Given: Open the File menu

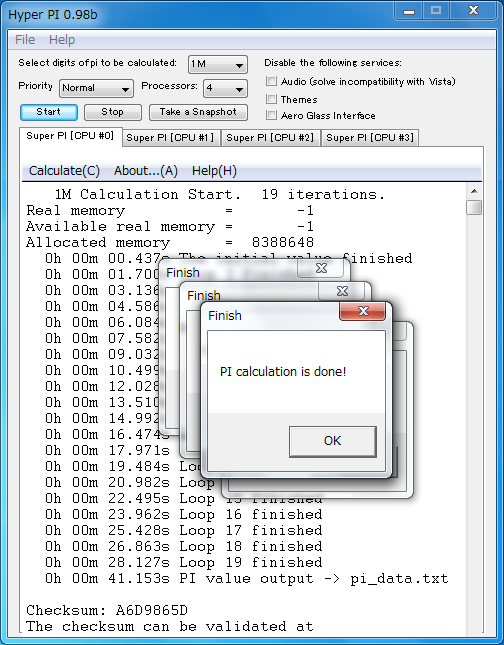Looking at the screenshot, I should tap(25, 40).
